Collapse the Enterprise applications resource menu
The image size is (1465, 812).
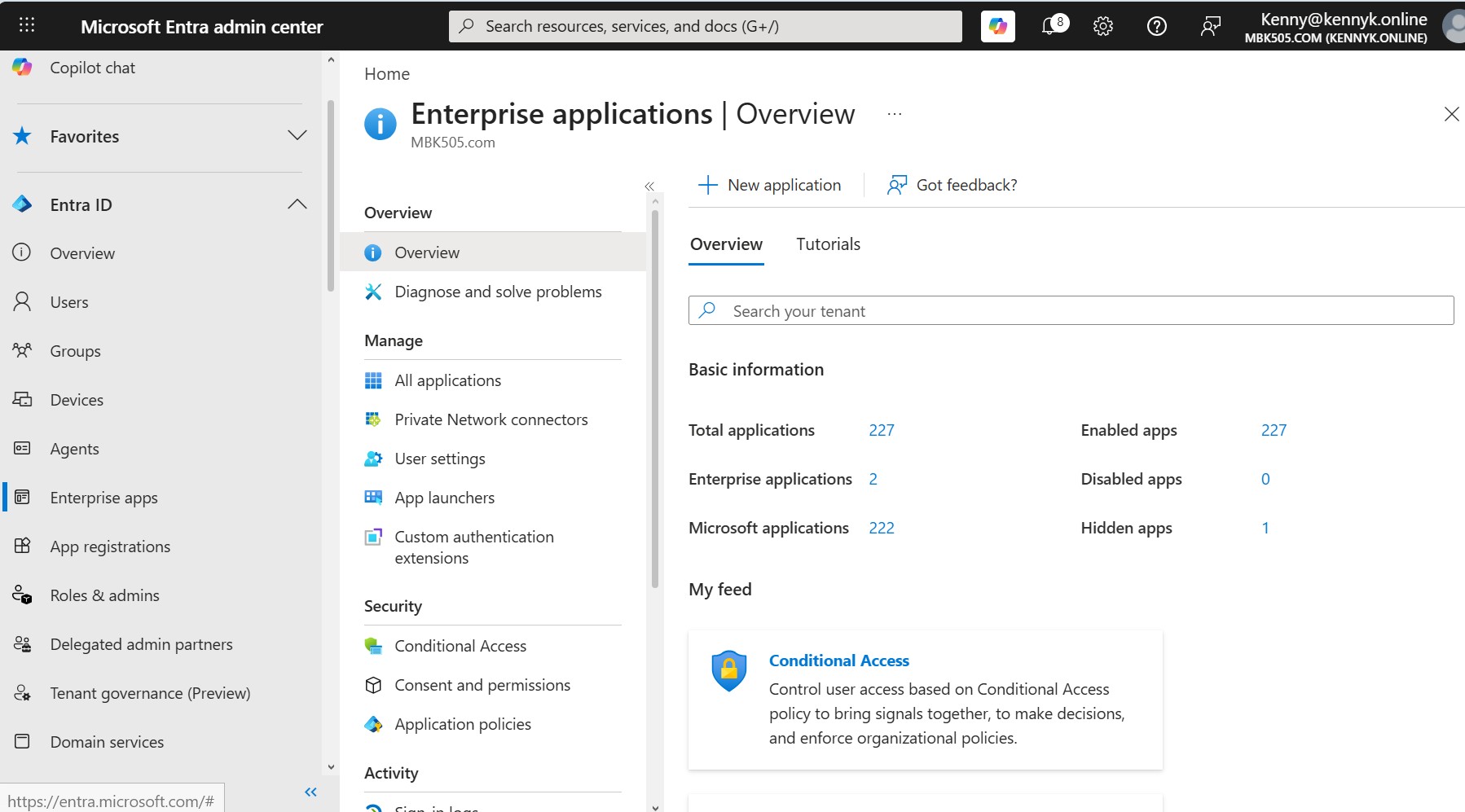[649, 187]
